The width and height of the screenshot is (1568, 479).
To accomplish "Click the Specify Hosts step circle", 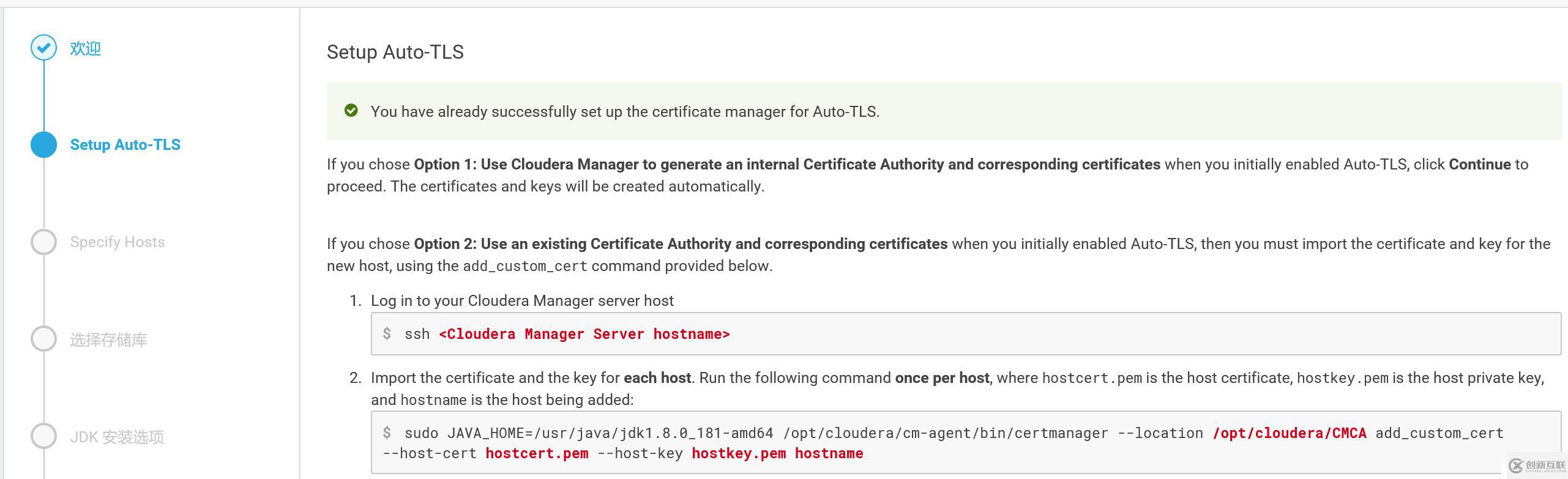I will [43, 242].
